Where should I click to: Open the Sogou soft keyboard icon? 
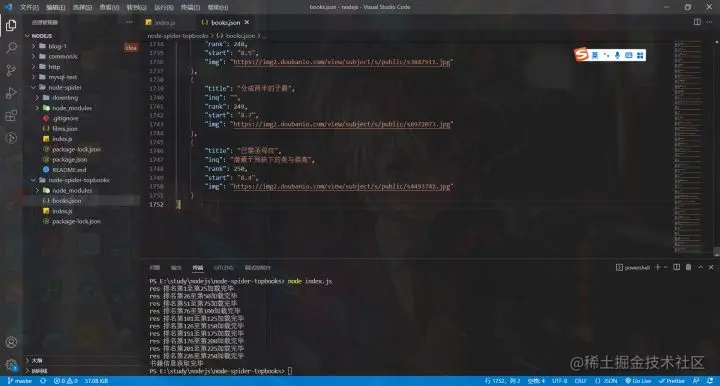click(x=629, y=56)
